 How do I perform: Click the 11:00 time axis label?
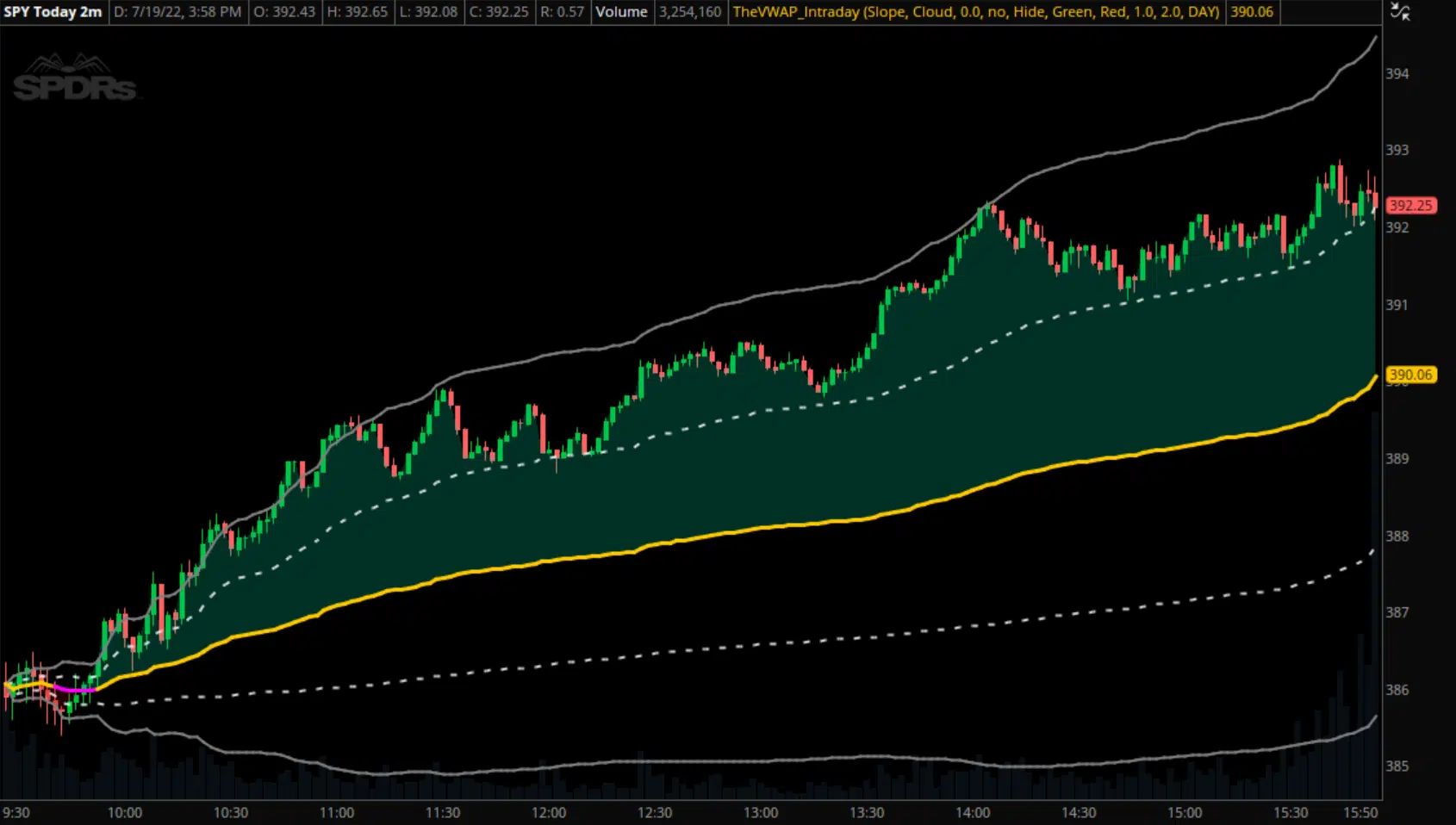point(337,812)
